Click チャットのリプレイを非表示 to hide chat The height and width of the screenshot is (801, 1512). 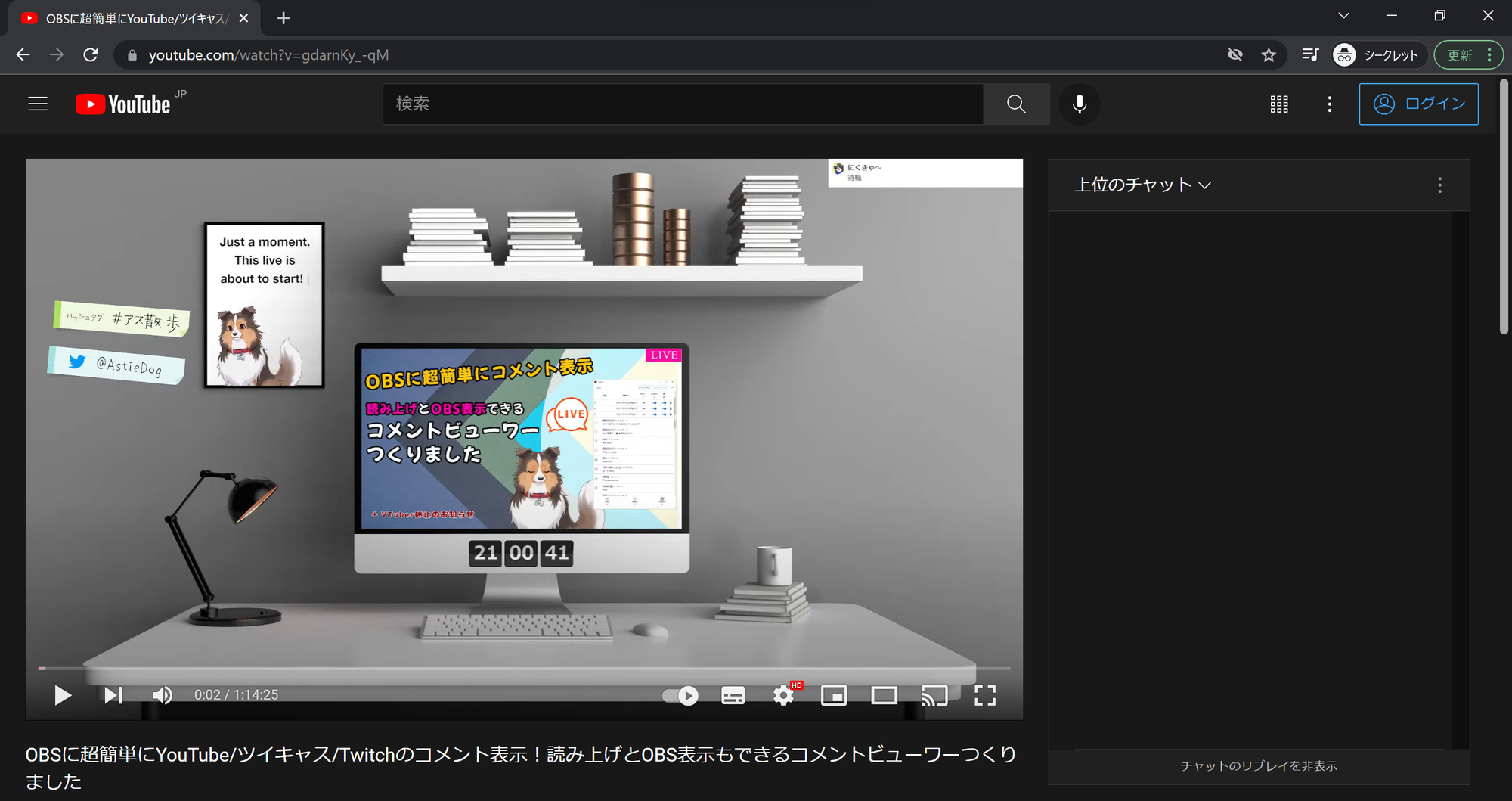(x=1259, y=766)
